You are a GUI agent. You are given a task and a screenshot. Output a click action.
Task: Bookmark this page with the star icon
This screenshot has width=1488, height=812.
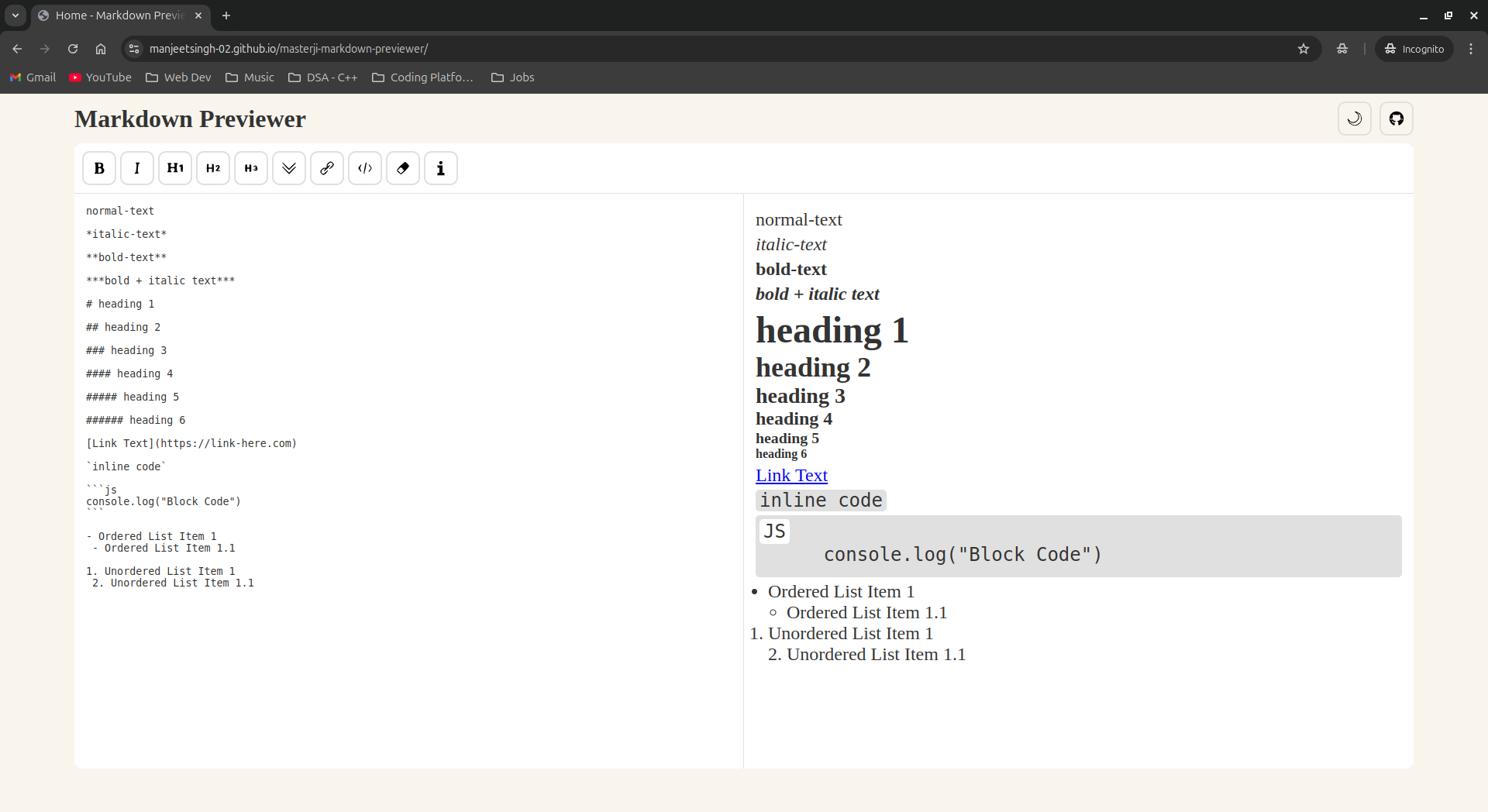pyautogui.click(x=1304, y=49)
